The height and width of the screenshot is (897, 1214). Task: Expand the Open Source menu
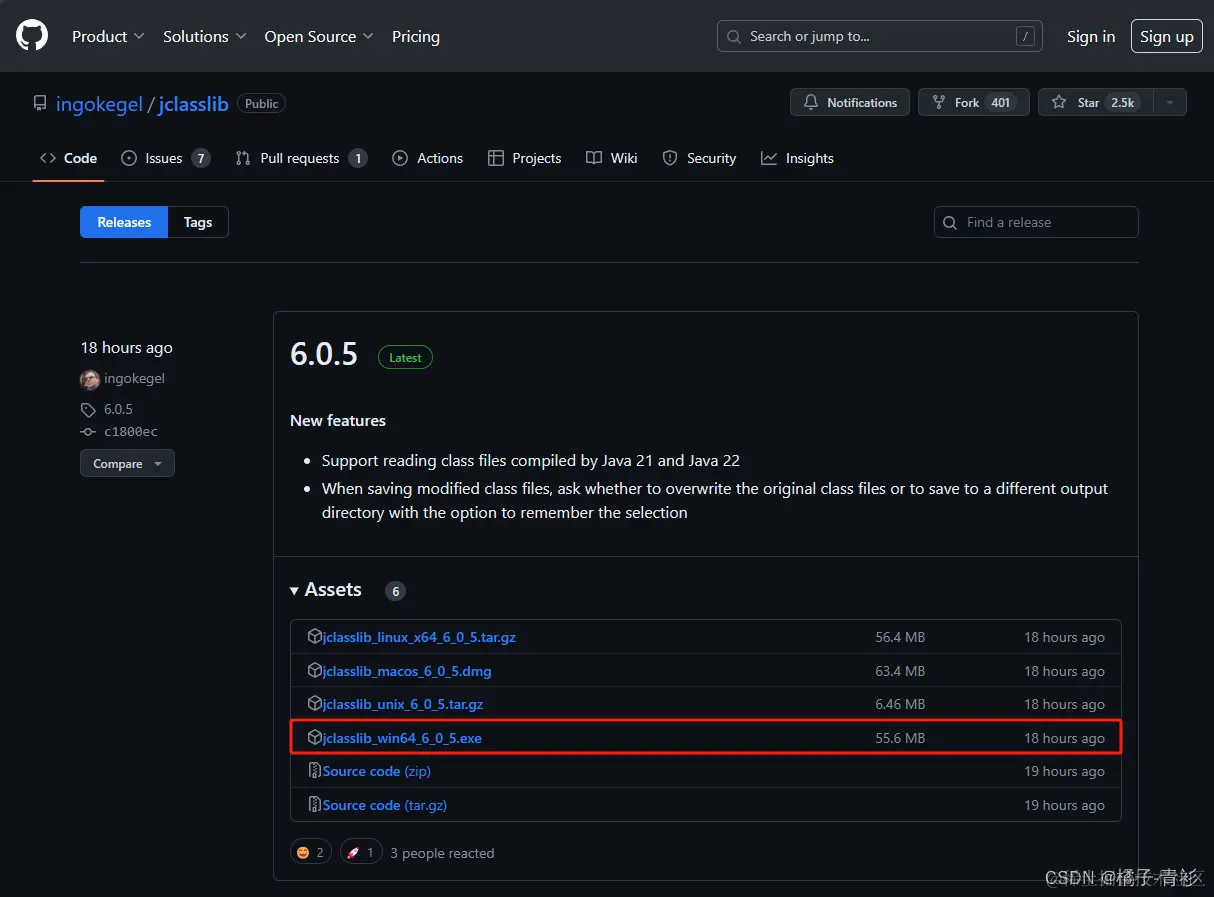319,36
